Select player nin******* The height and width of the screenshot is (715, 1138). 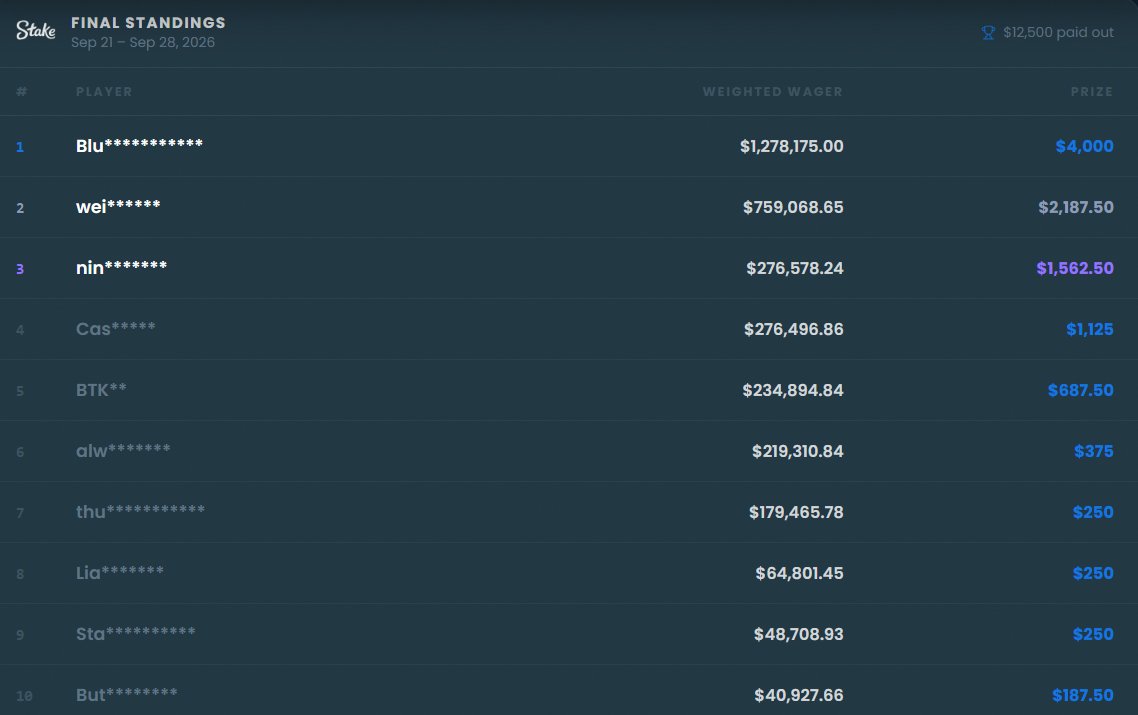pyautogui.click(x=121, y=267)
